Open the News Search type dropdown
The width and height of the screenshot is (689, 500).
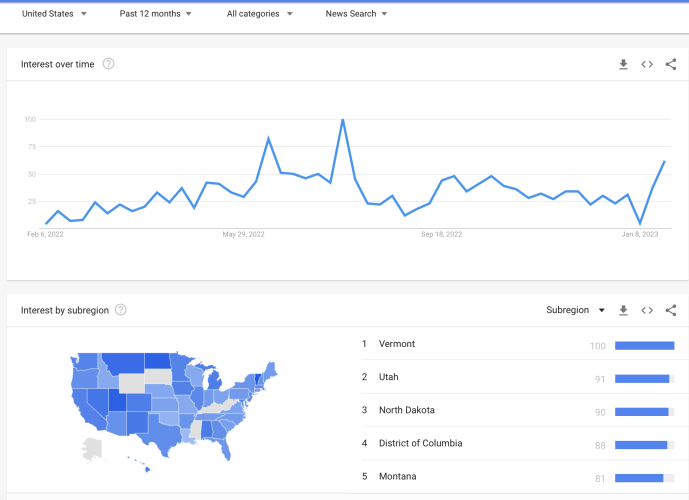[x=356, y=14]
